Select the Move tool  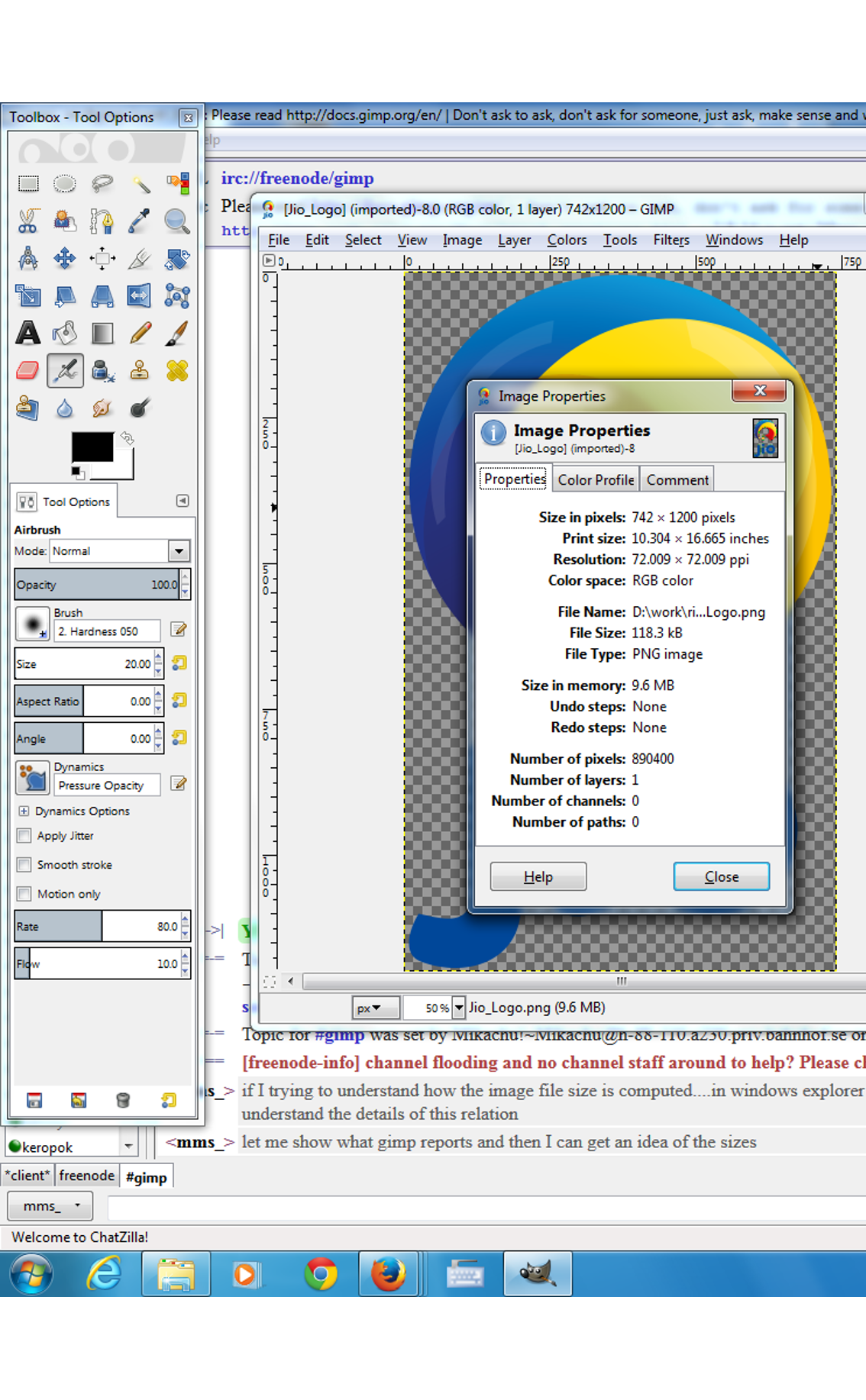coord(65,258)
